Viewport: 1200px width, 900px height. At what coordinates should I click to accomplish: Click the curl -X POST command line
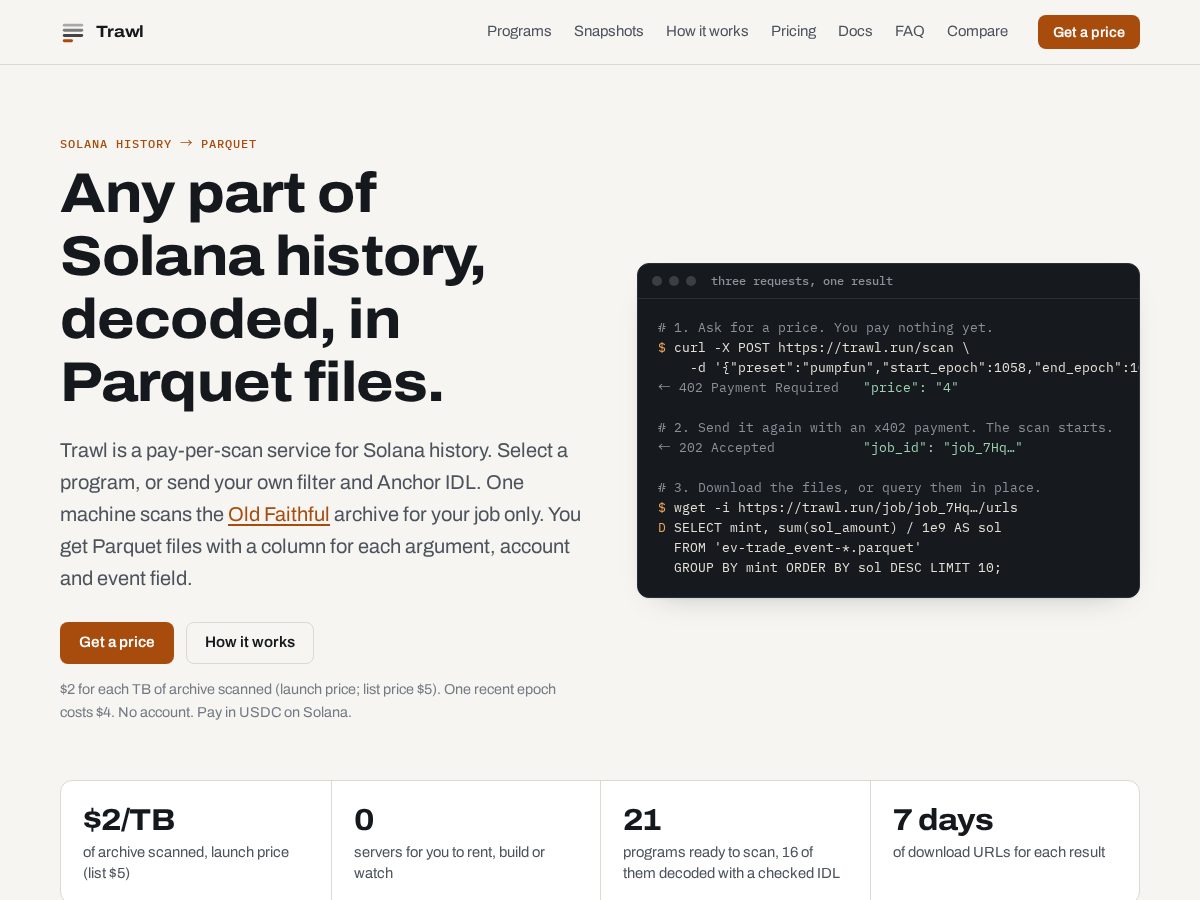[814, 348]
